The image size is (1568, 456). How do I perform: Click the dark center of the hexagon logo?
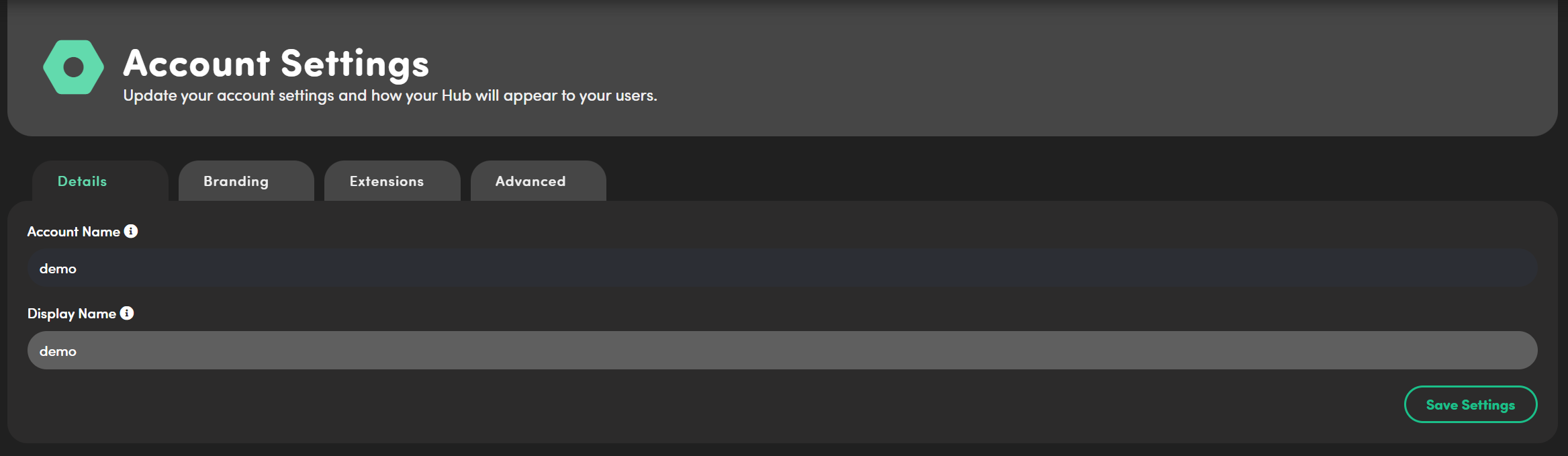coord(73,67)
